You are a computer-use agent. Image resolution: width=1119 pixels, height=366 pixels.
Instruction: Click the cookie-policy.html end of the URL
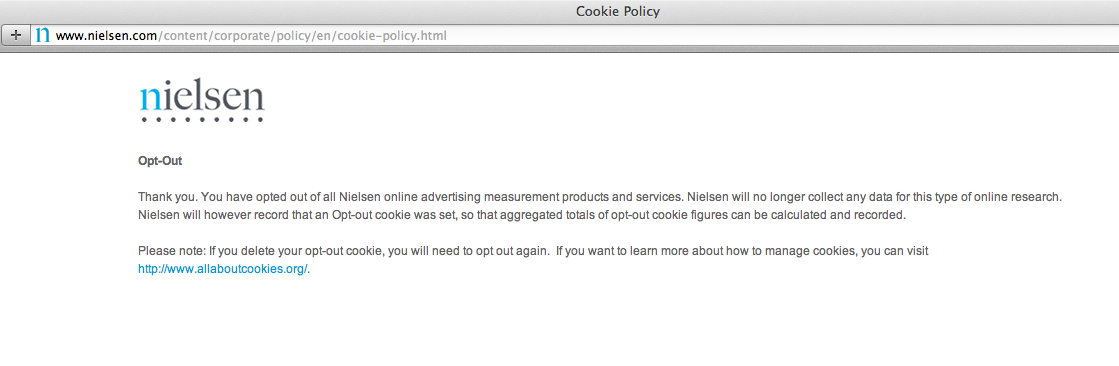[392, 35]
